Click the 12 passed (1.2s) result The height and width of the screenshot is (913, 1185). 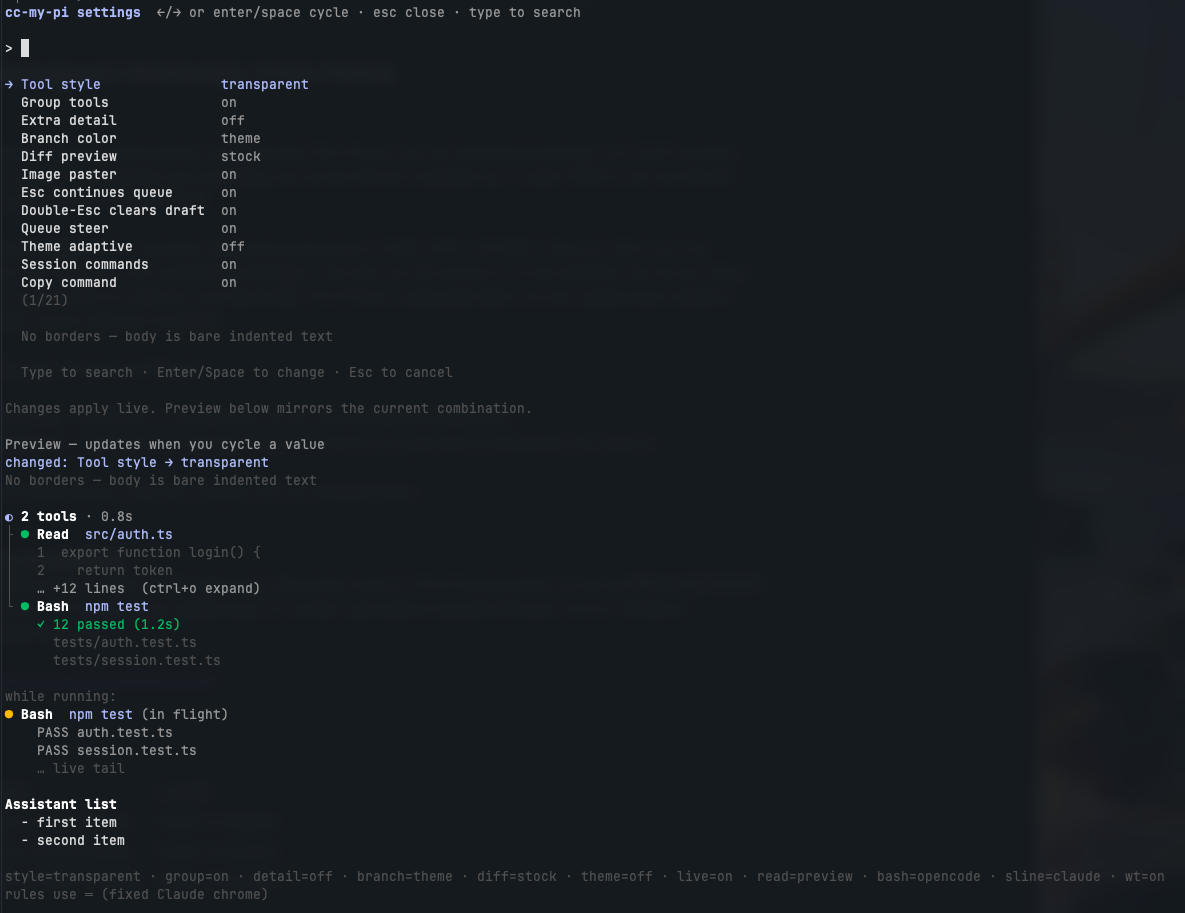pyautogui.click(x=116, y=624)
